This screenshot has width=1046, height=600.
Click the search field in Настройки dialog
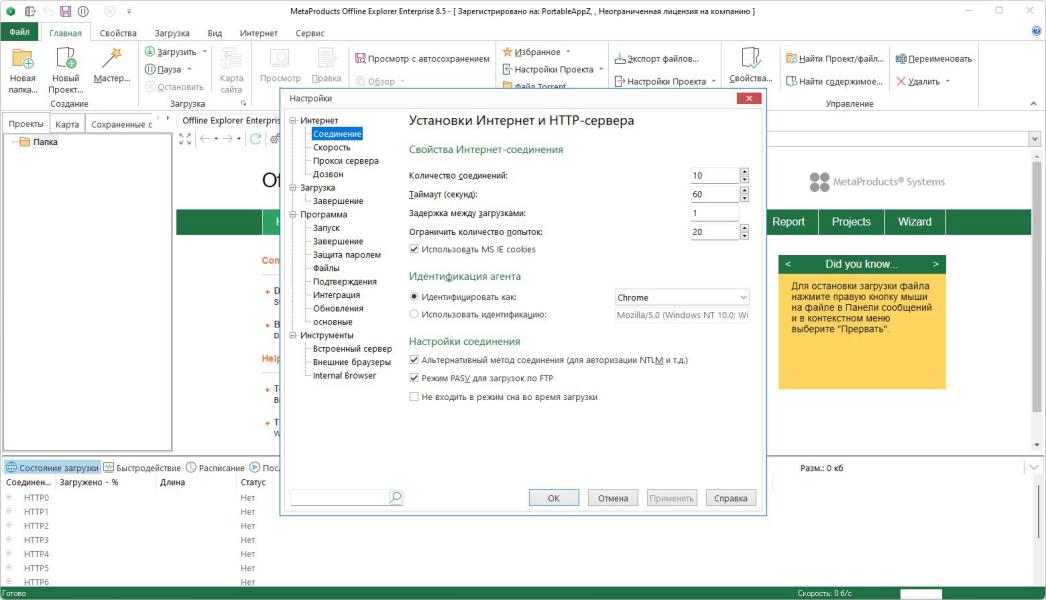click(340, 497)
